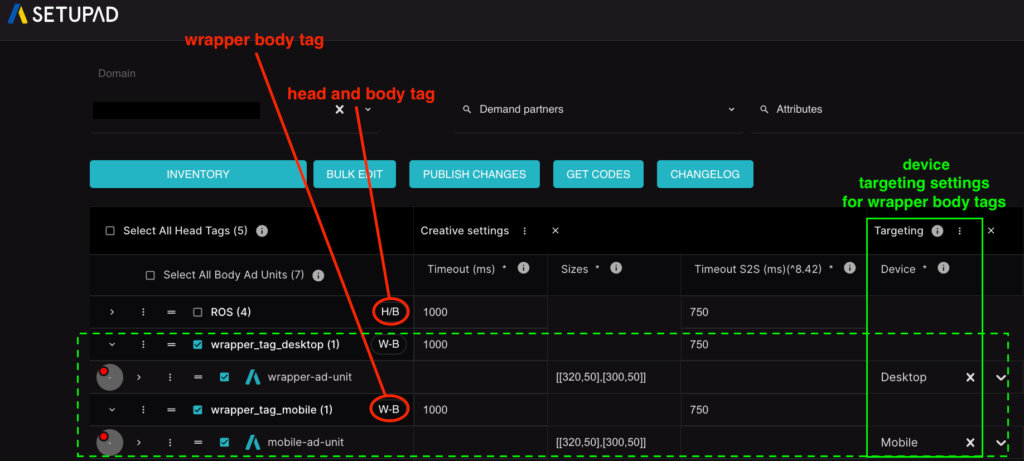Viewport: 1024px width, 461px height.
Task: Click the Setupad logo
Action: tap(63, 13)
